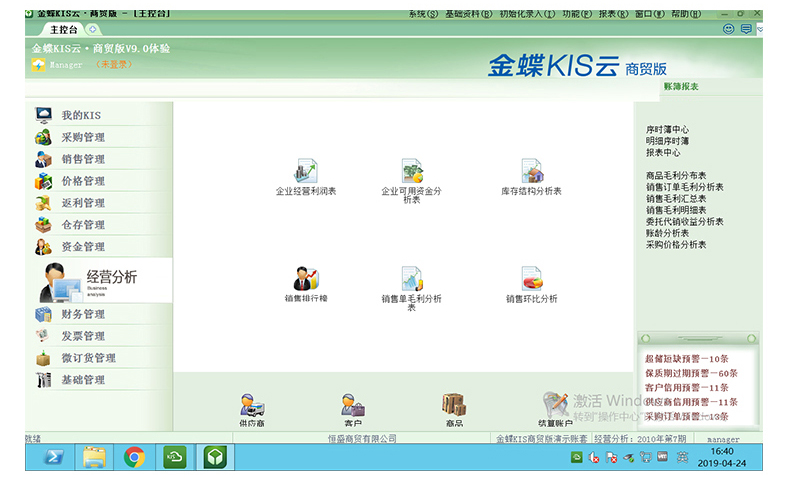
Task: Open 销售毛利汇总表 link
Action: (676, 198)
